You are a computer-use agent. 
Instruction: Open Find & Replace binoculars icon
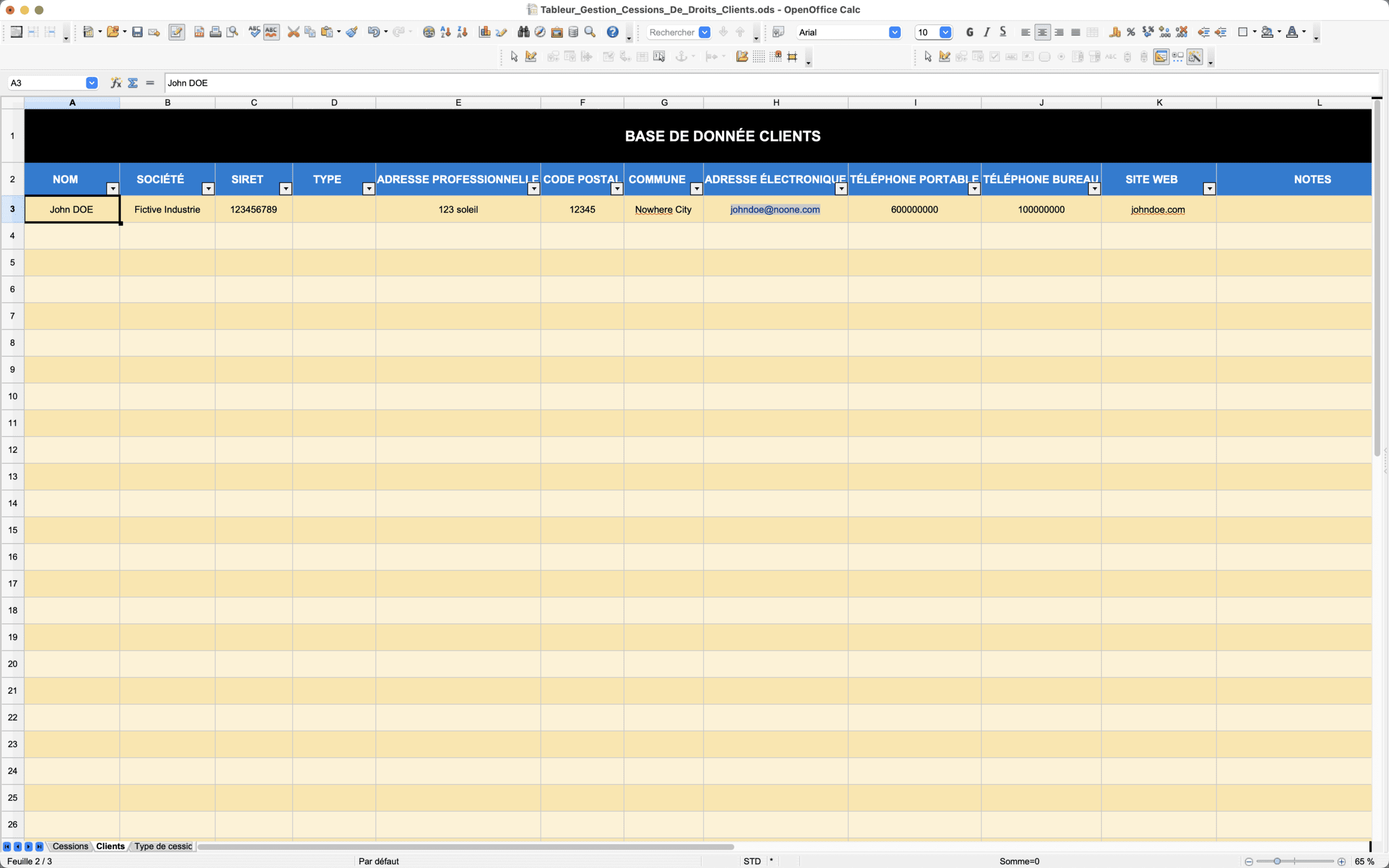pos(523,32)
